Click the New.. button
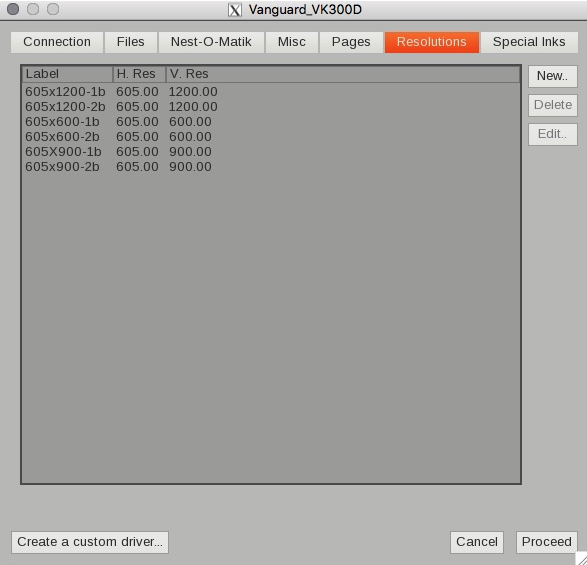Viewport: 587px width, 565px height. 553,76
